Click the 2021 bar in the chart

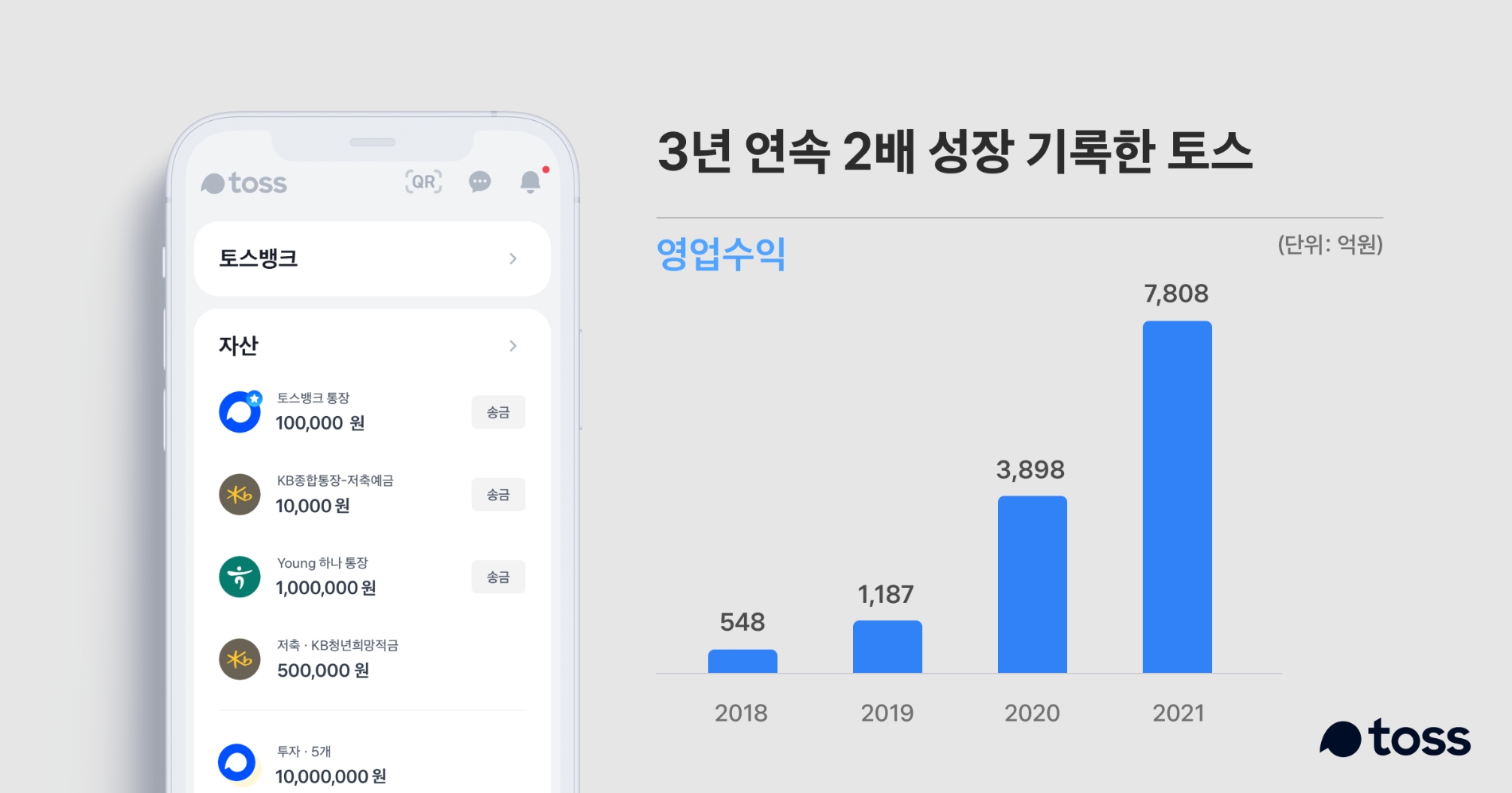pyautogui.click(x=1177, y=497)
